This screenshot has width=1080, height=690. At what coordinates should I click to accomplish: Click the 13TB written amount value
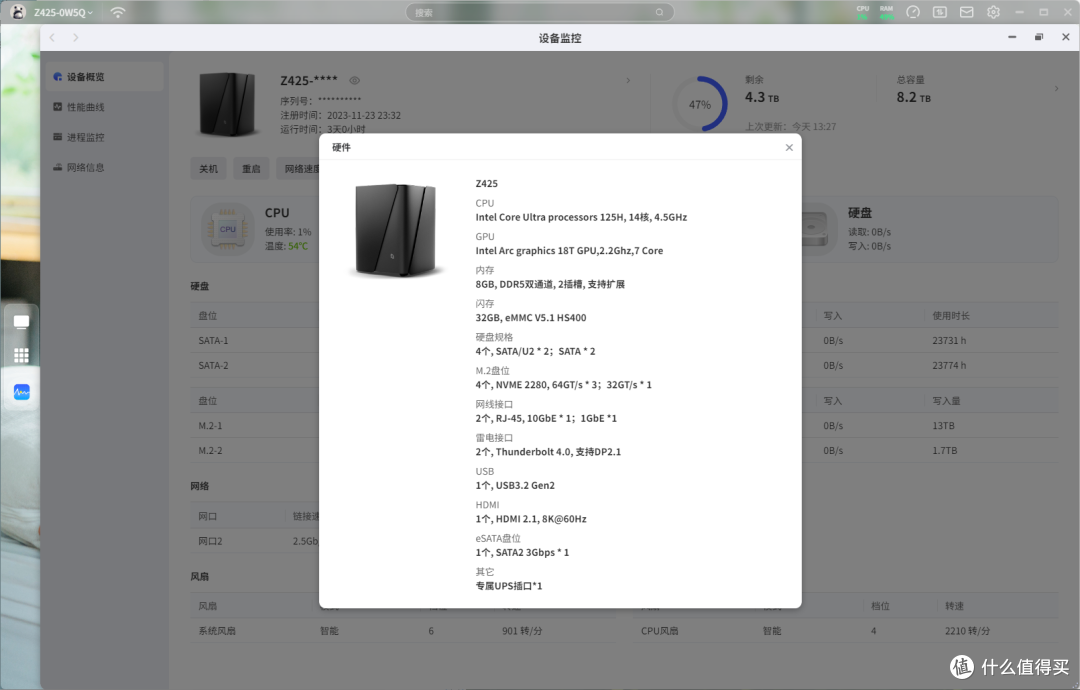point(944,426)
